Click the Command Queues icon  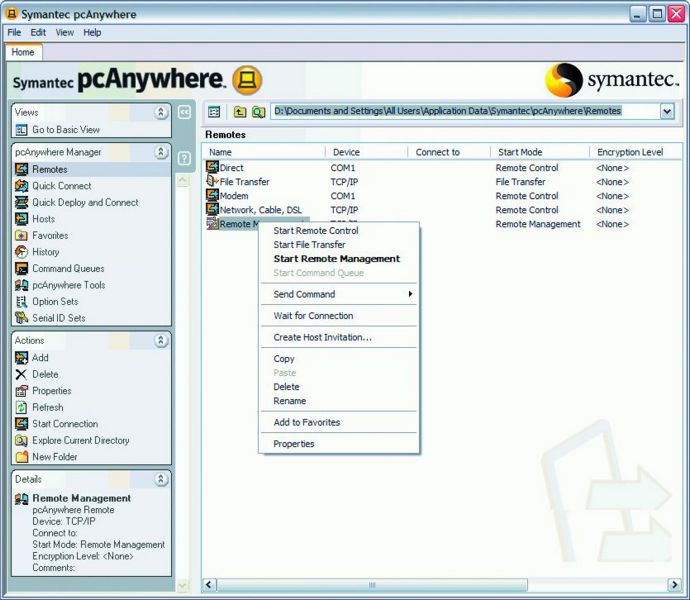click(22, 269)
